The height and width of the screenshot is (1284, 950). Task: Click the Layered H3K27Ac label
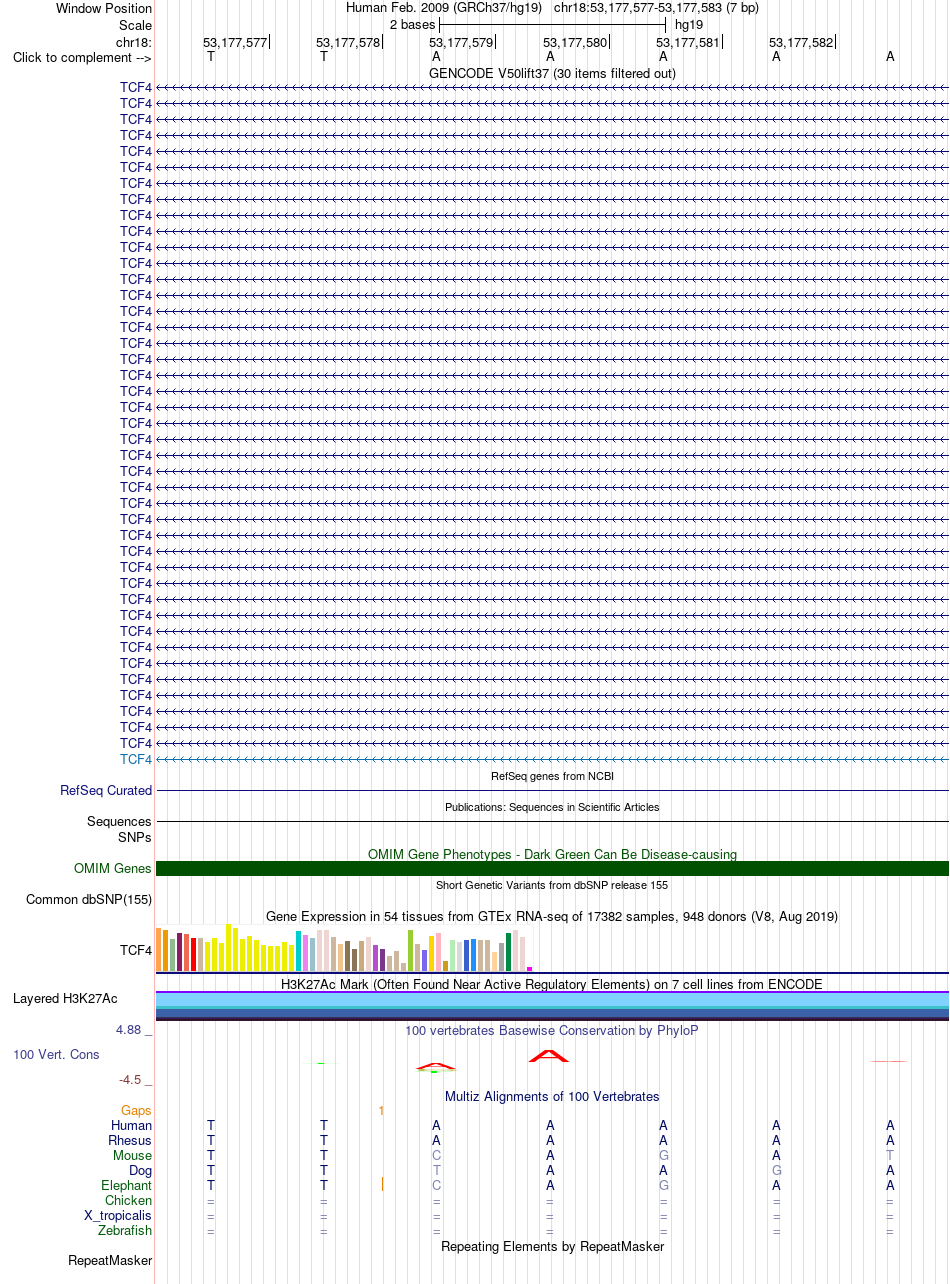[x=65, y=998]
